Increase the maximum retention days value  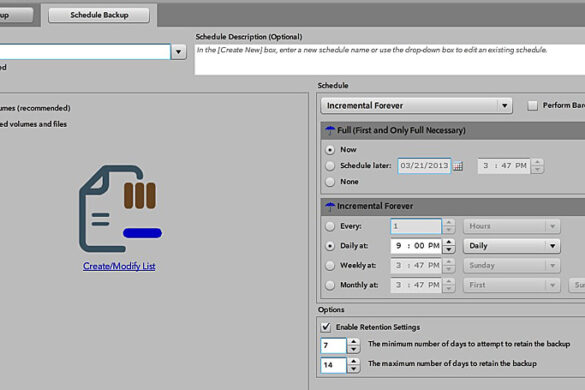click(x=354, y=361)
